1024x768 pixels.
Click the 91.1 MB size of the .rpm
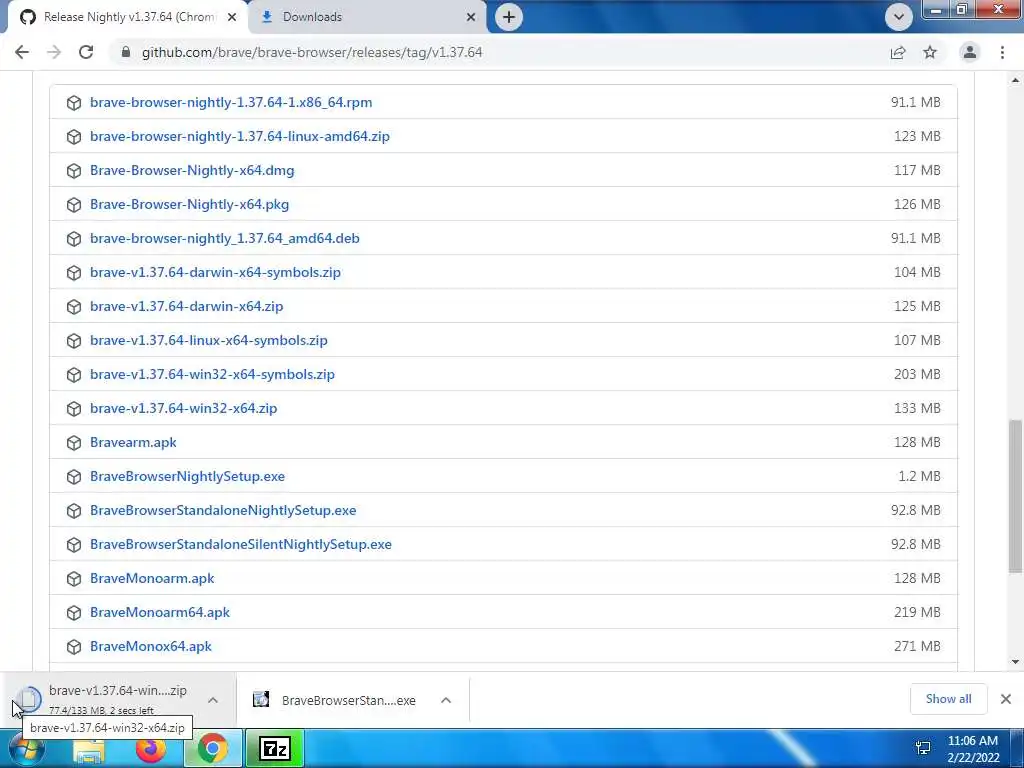point(916,103)
